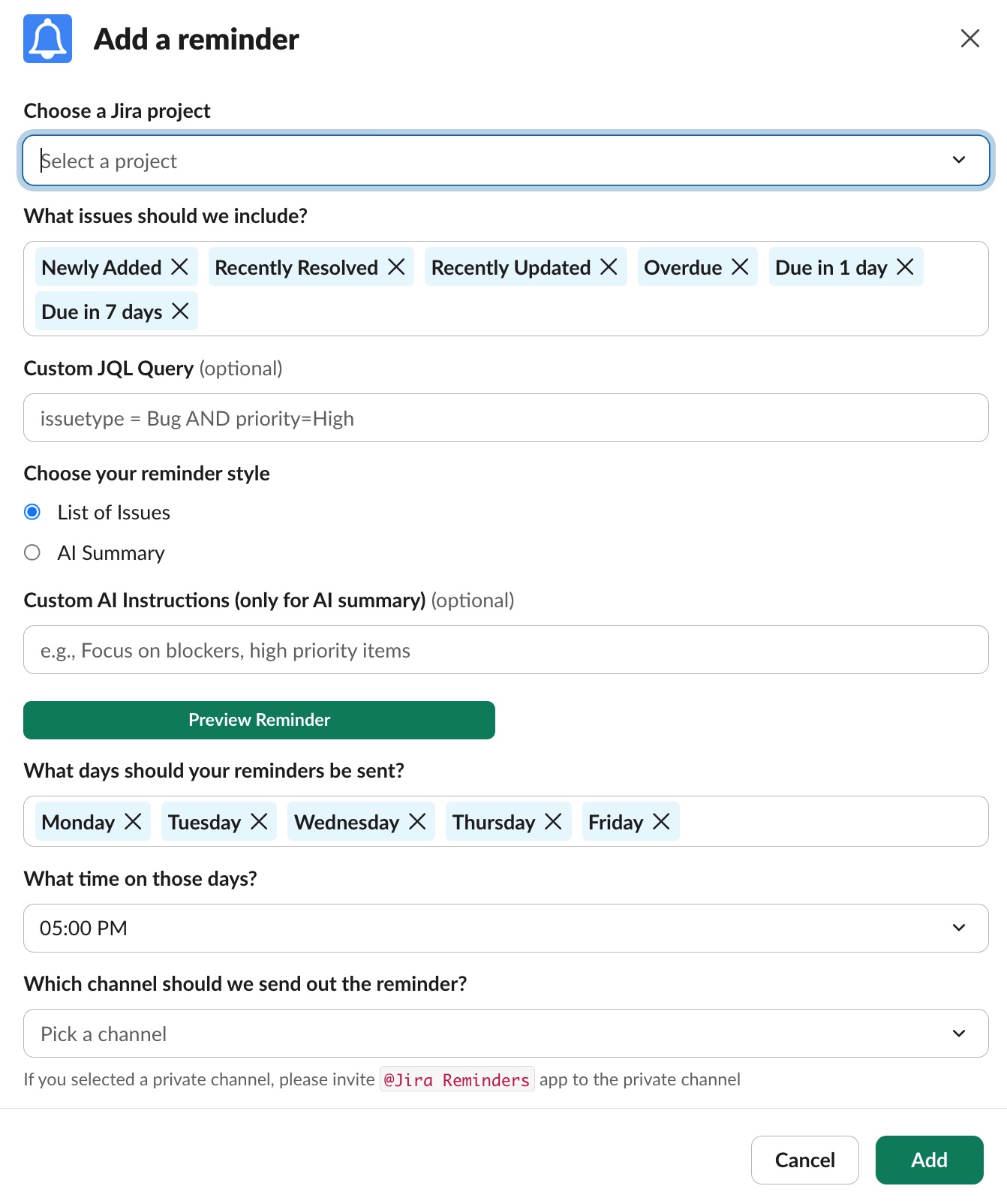The image size is (1007, 1204).
Task: Click the Custom AI Instructions field
Action: pos(505,650)
